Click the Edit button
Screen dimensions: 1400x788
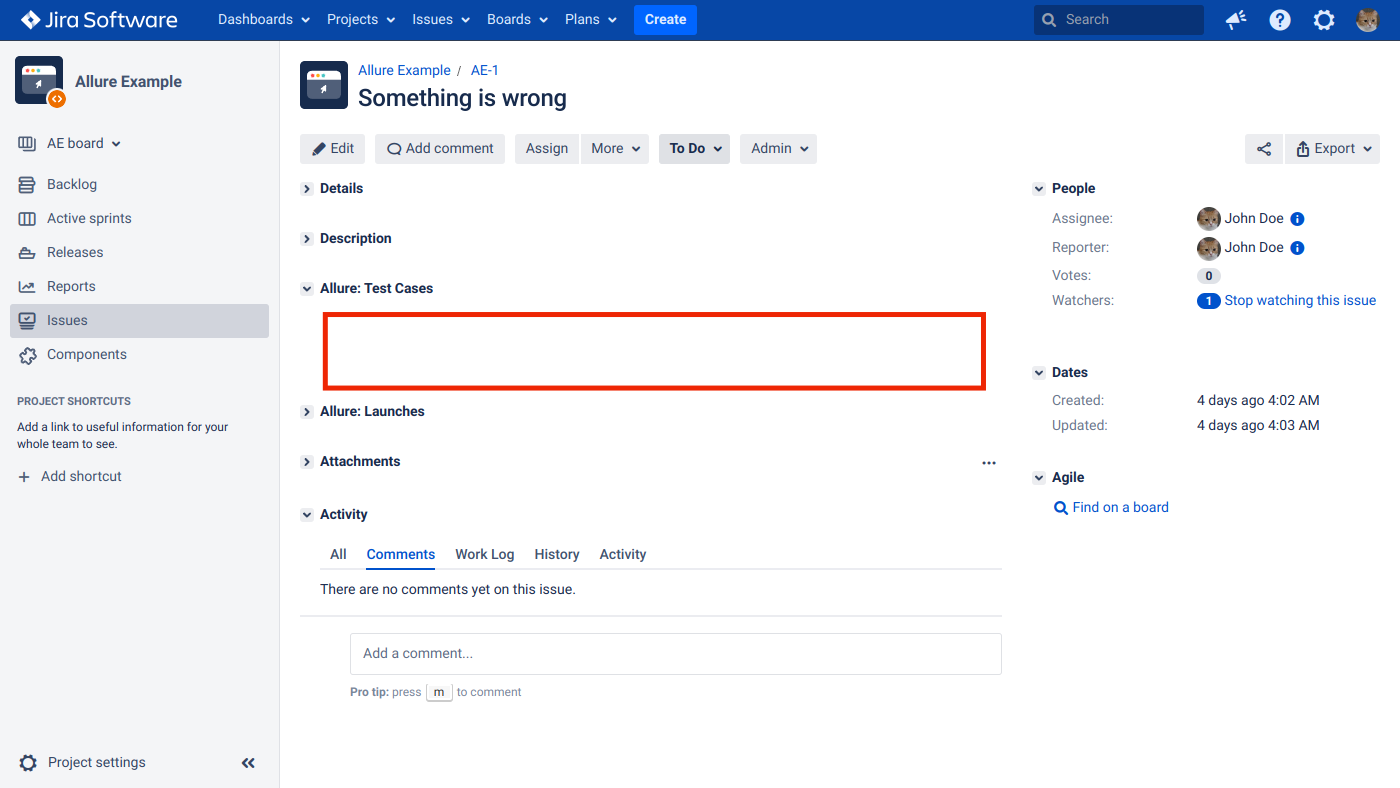tap(333, 149)
